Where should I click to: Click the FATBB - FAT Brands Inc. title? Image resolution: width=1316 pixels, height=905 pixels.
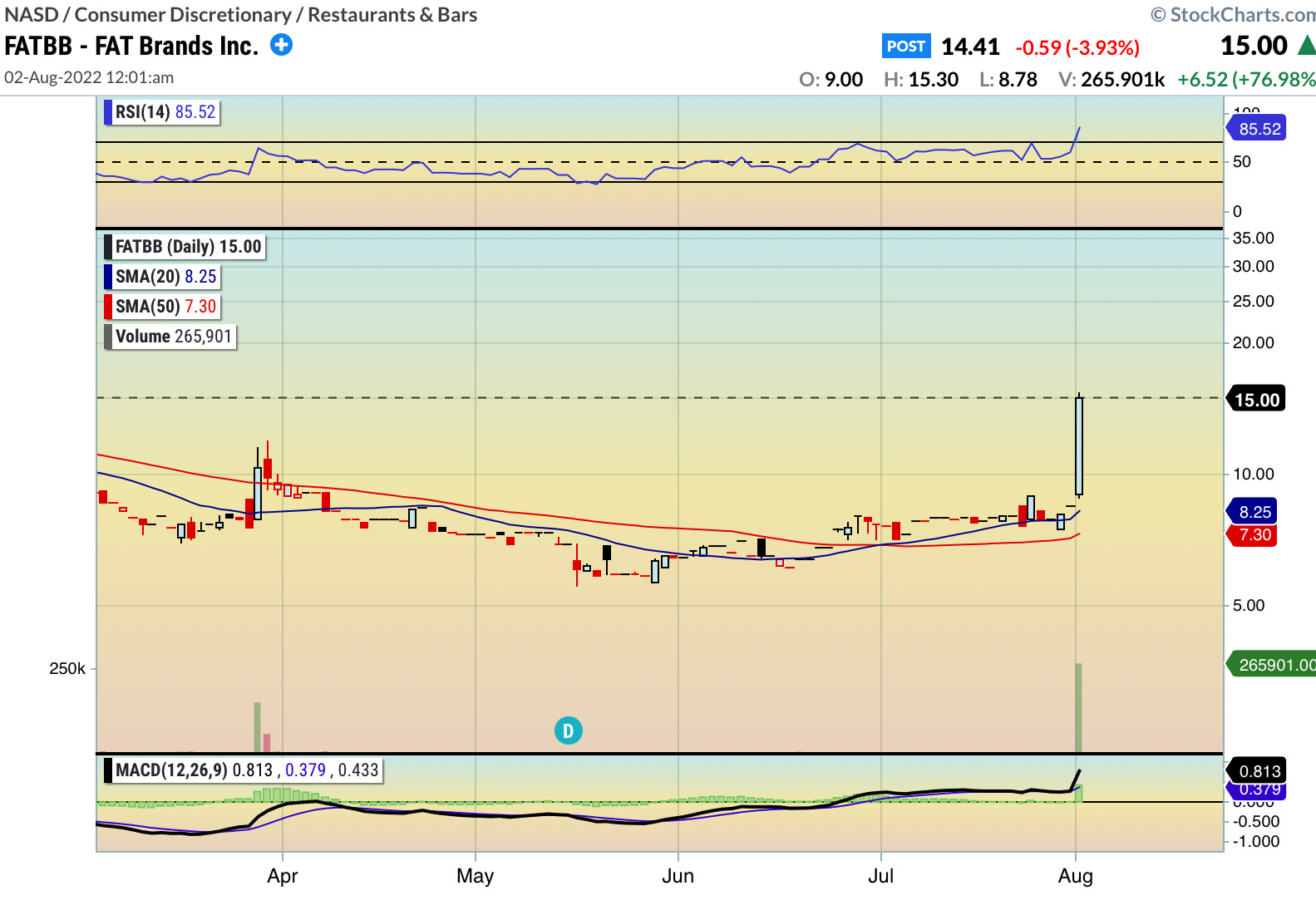click(131, 46)
